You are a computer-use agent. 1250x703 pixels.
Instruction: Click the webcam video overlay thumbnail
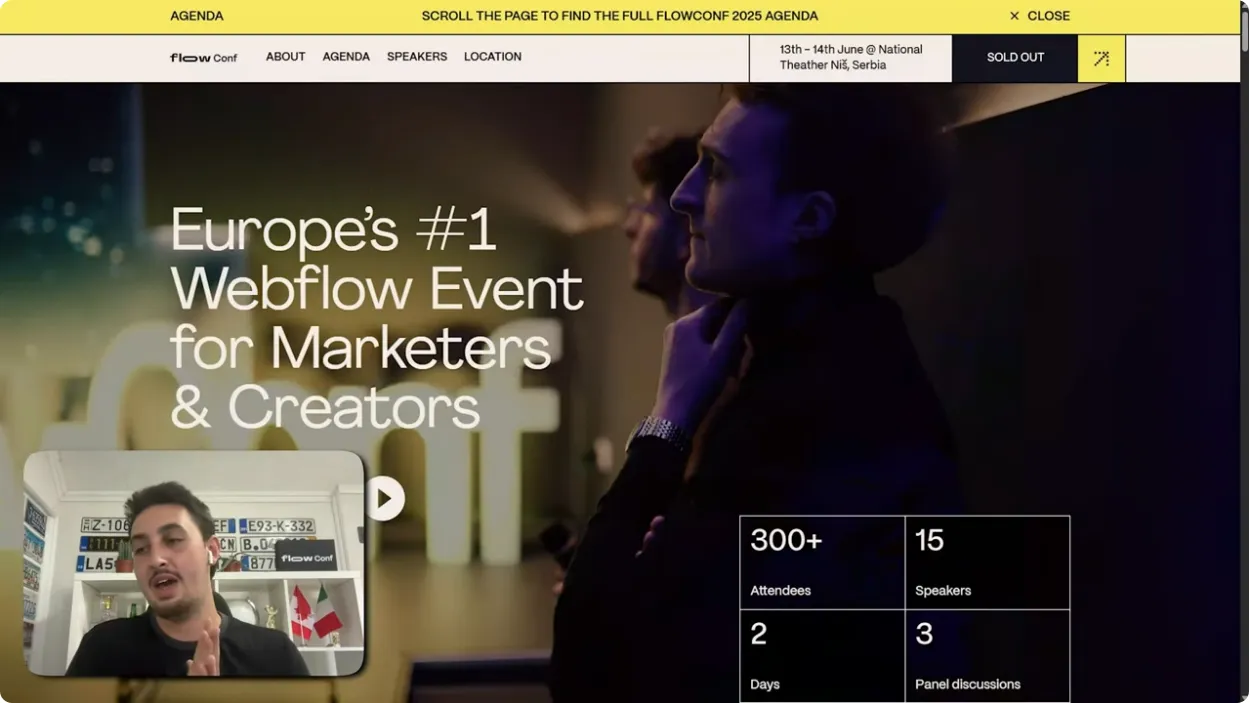[x=194, y=563]
